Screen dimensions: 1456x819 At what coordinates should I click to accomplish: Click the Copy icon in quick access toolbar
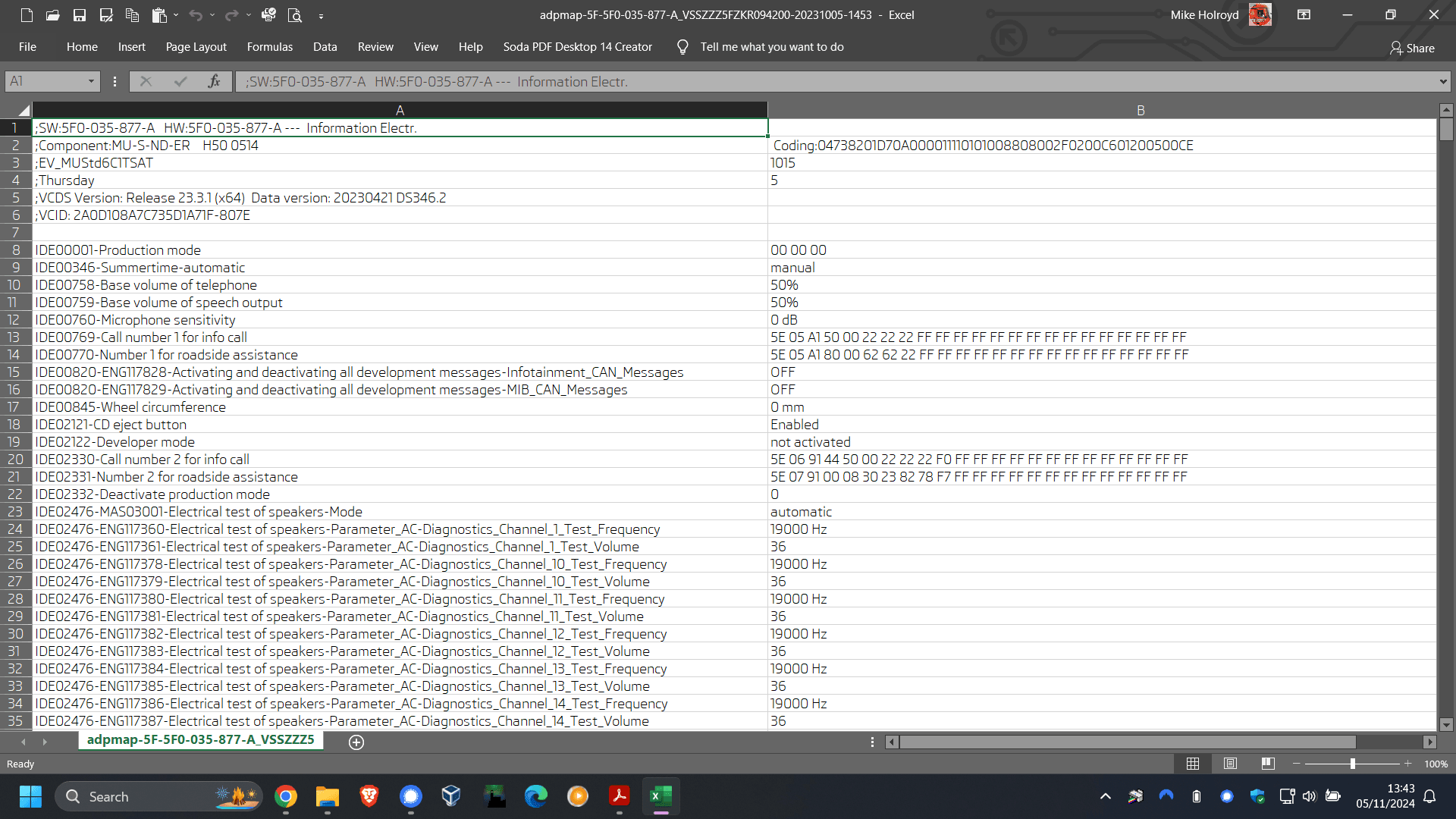[132, 14]
